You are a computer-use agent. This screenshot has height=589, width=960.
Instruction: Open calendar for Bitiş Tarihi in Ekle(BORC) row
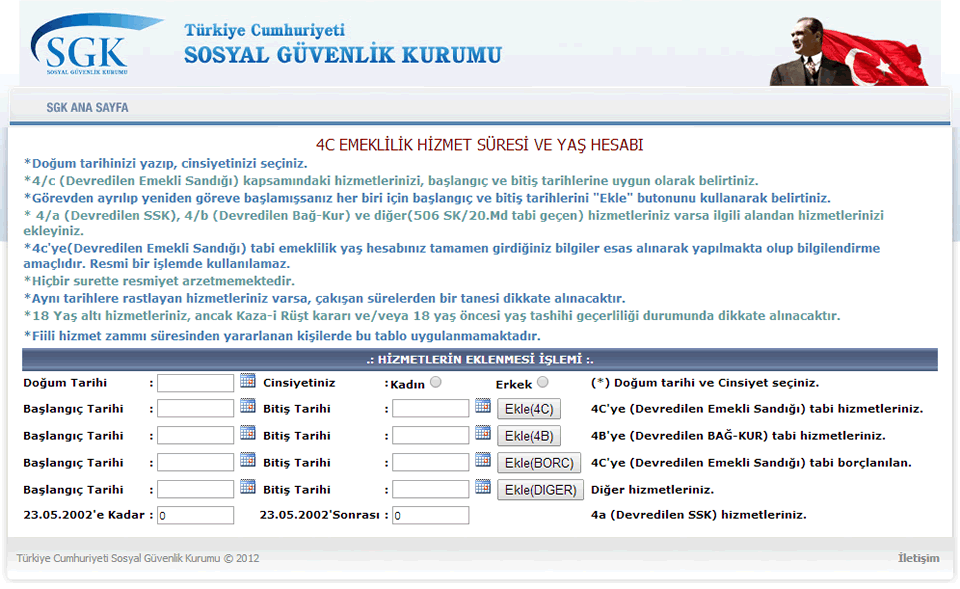click(x=483, y=460)
